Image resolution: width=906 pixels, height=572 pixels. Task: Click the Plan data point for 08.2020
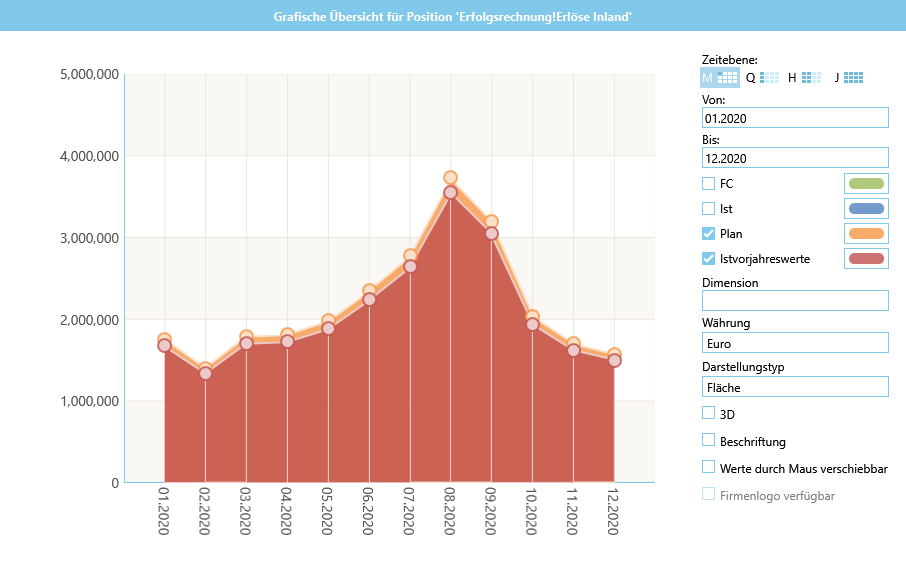pyautogui.click(x=451, y=178)
